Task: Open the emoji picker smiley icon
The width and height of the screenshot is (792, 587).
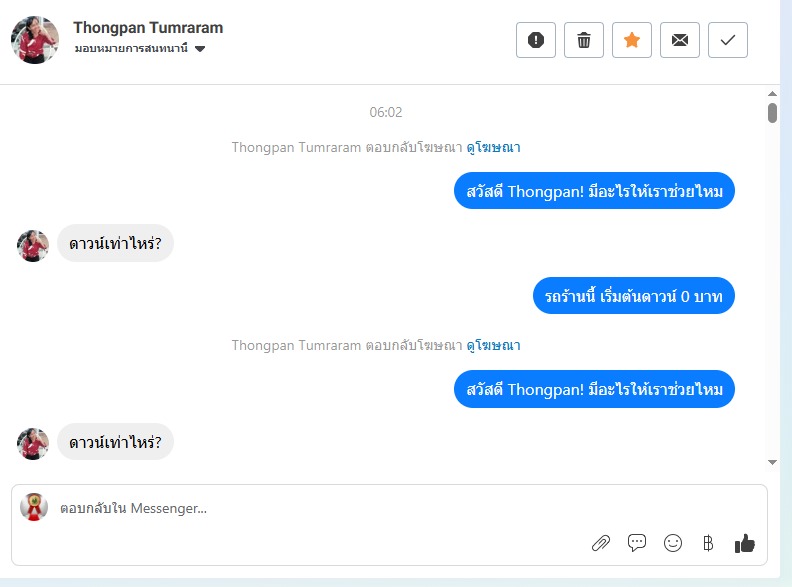Action: click(673, 544)
